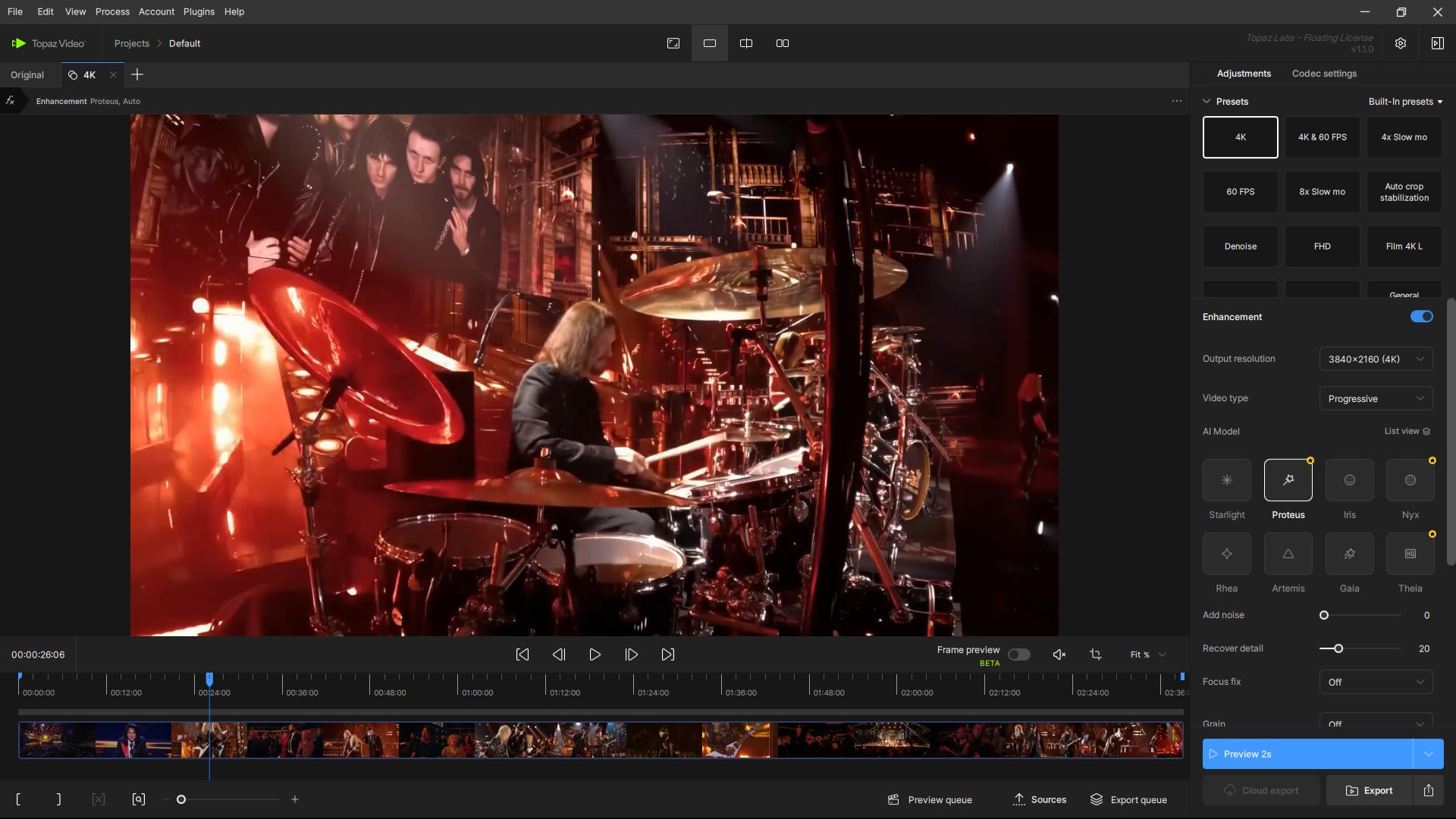Viewport: 1456px width, 819px height.
Task: Switch to side-by-side view layout
Action: click(782, 43)
